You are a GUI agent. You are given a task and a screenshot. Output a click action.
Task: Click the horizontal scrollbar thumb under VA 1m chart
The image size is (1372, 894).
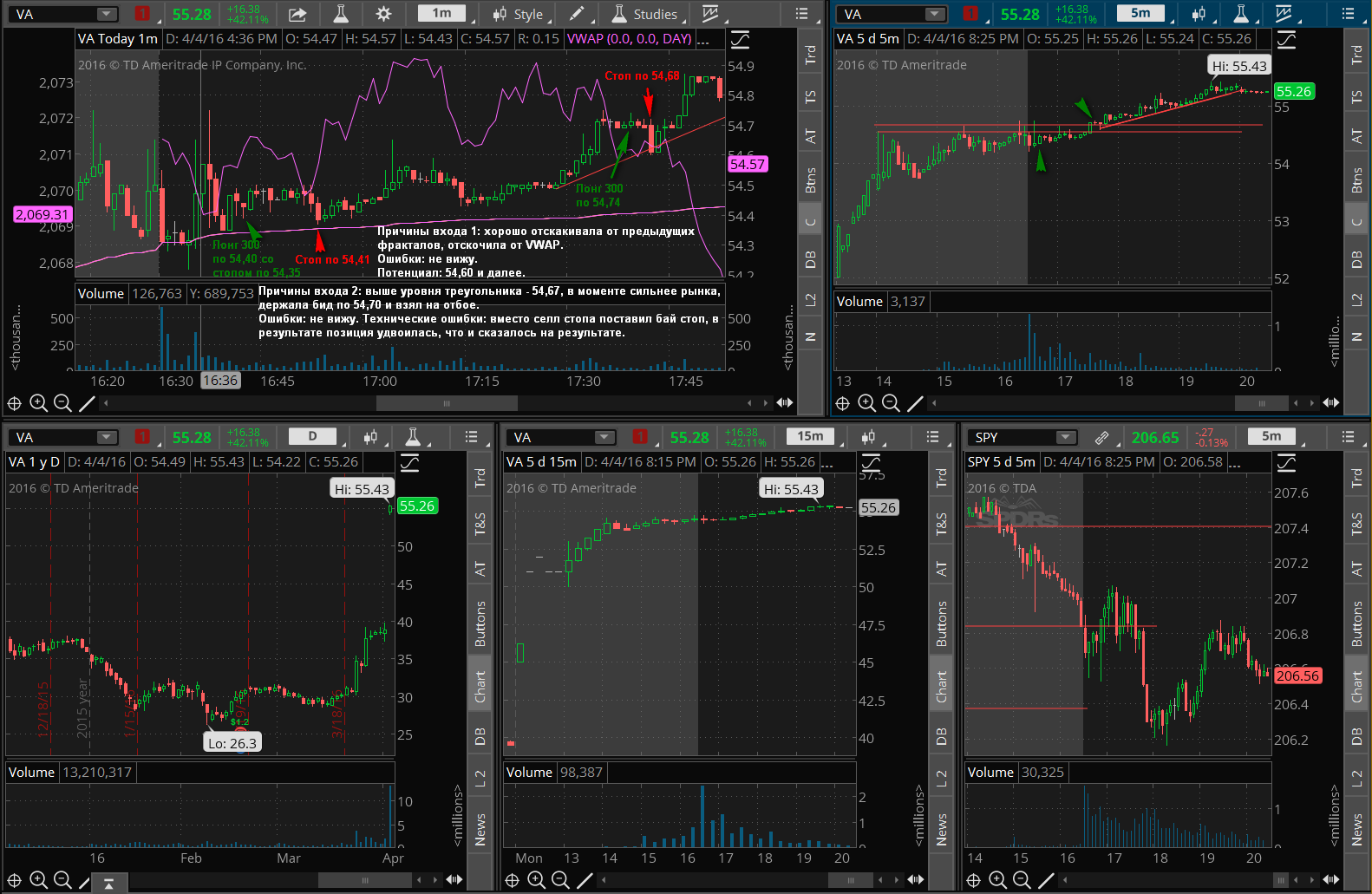coord(447,403)
